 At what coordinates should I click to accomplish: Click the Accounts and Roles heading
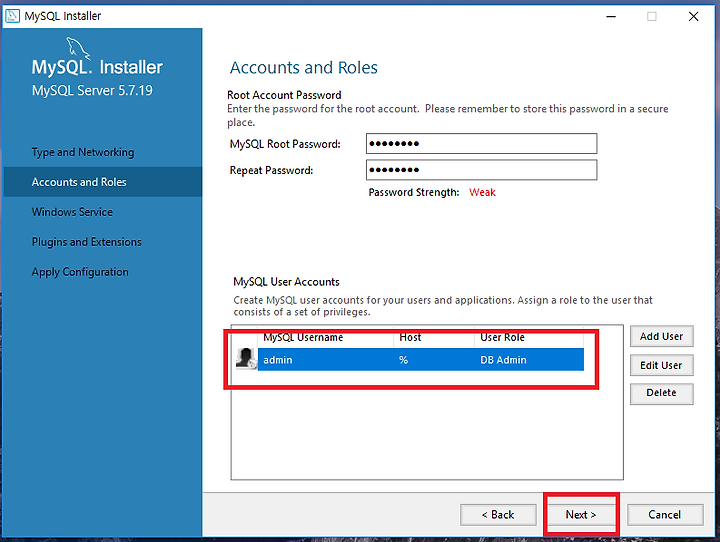304,68
